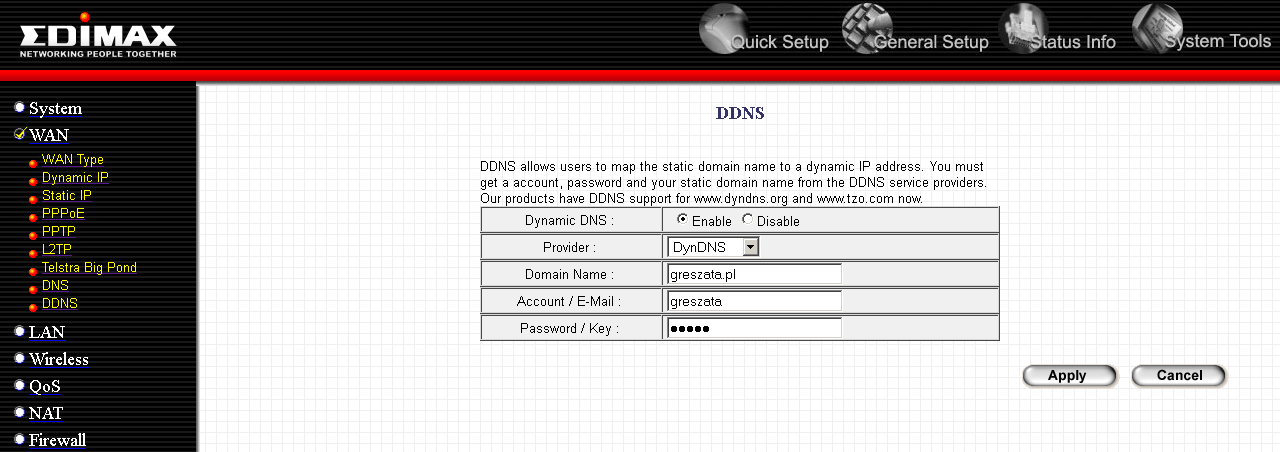Click the red bullet next to Static IP
Viewport: 1280px width, 452px height.
pyautogui.click(x=33, y=199)
